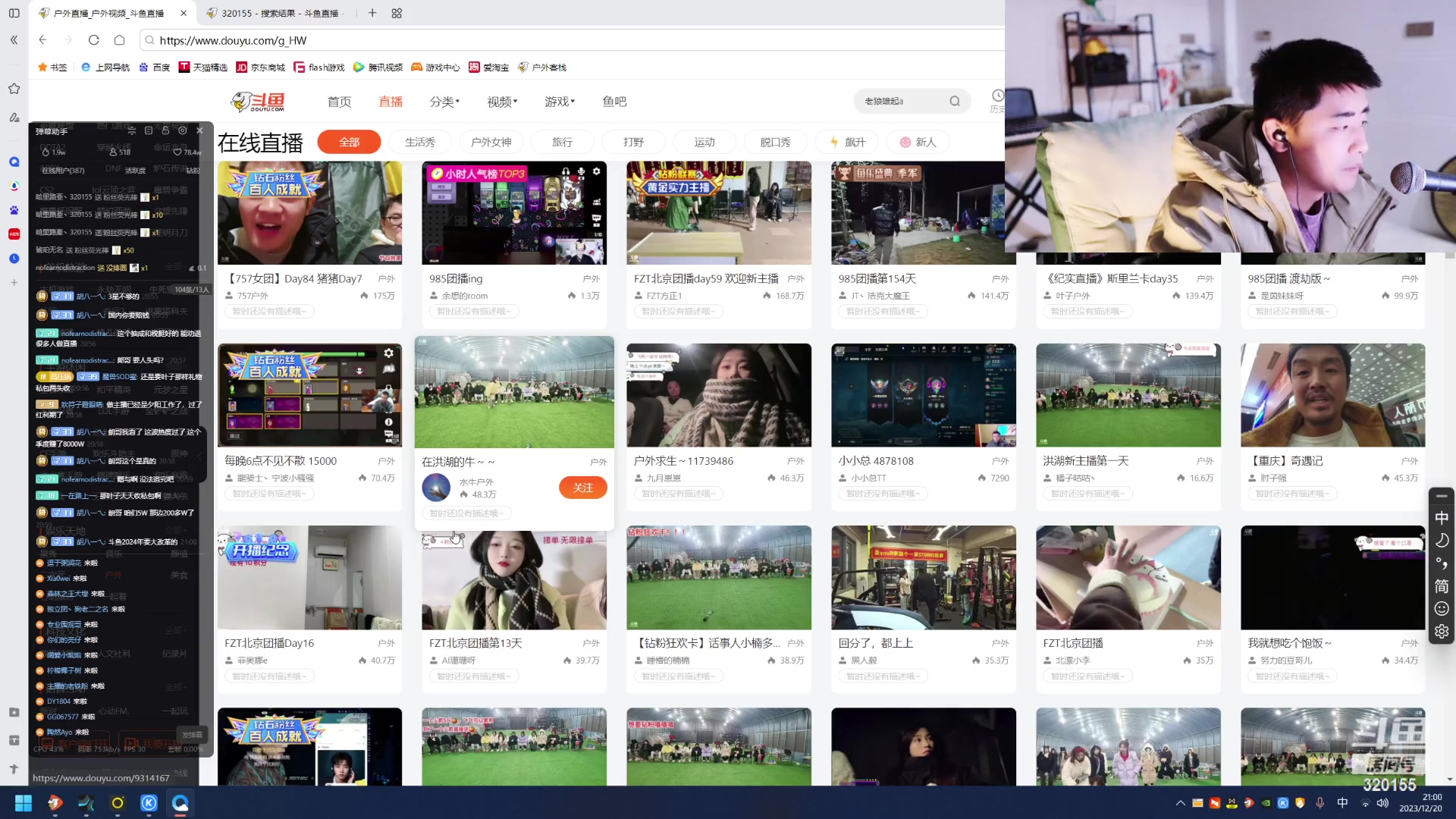Viewport: 1456px width, 819px height.
Task: Click the Douyu logo
Action: click(258, 102)
